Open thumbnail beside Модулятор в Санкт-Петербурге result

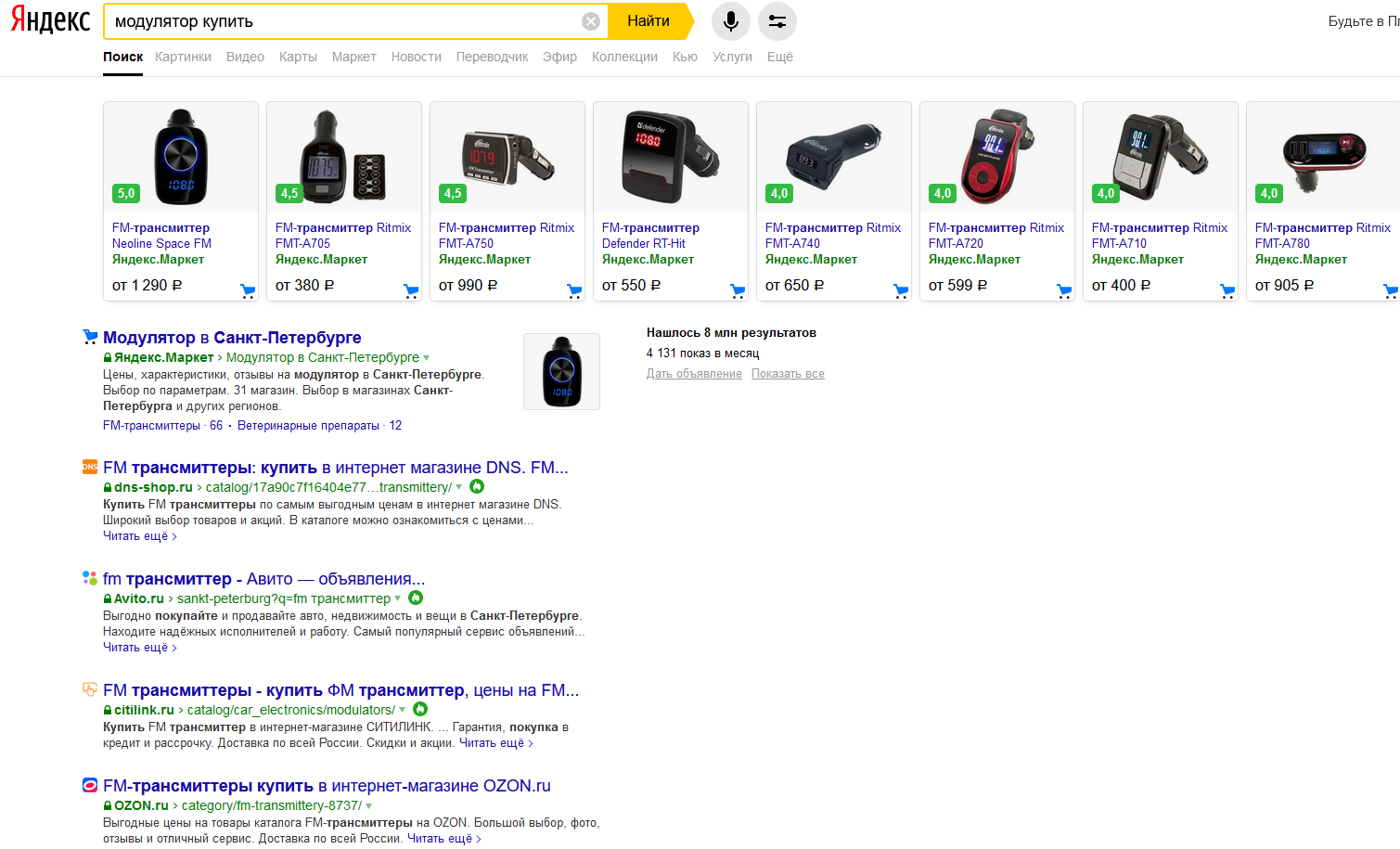coord(561,371)
